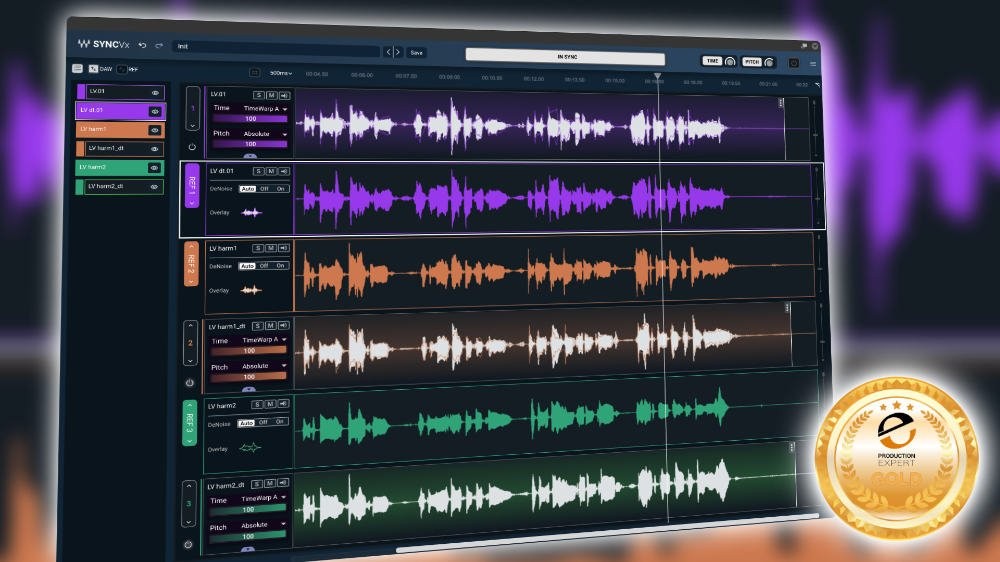Set LV harm2 DeNoise to On
The height and width of the screenshot is (562, 1000).
coord(279,422)
